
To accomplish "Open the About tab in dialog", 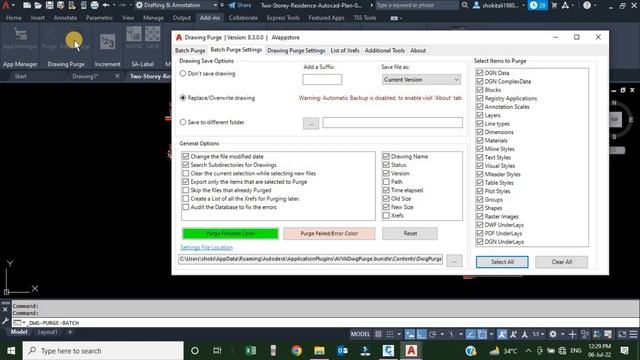I will [418, 51].
